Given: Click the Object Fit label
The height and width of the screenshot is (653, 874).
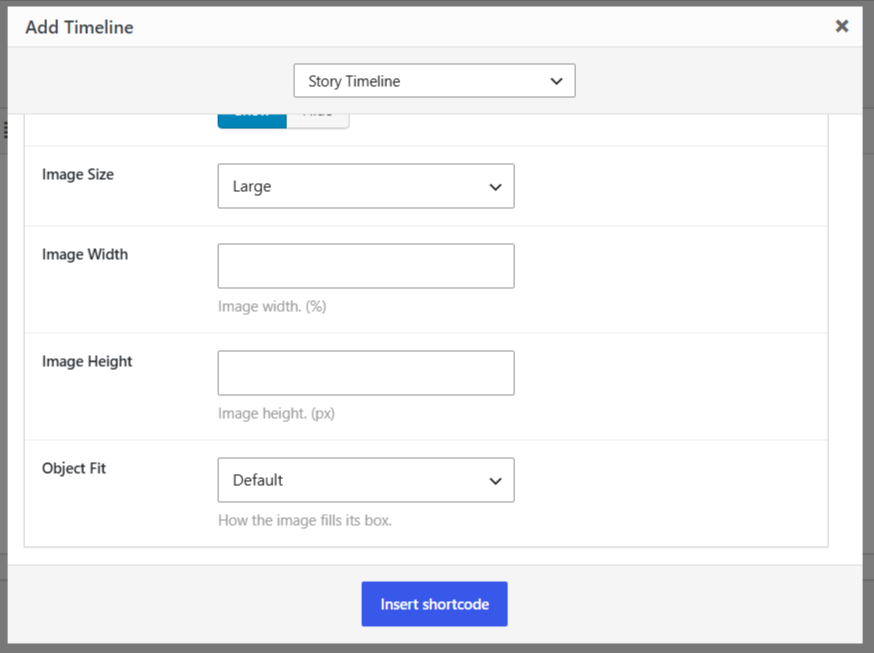Looking at the screenshot, I should (x=74, y=469).
